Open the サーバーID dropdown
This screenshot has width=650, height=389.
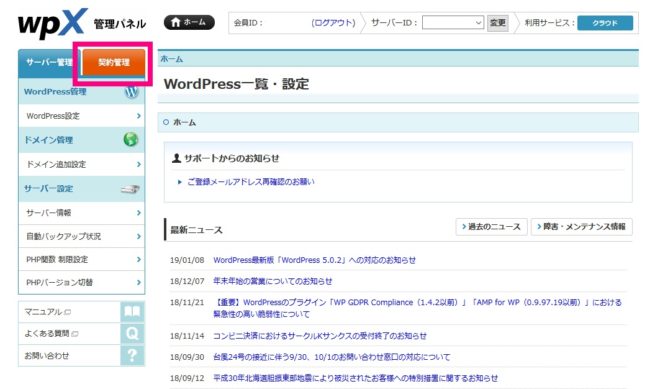(x=453, y=22)
